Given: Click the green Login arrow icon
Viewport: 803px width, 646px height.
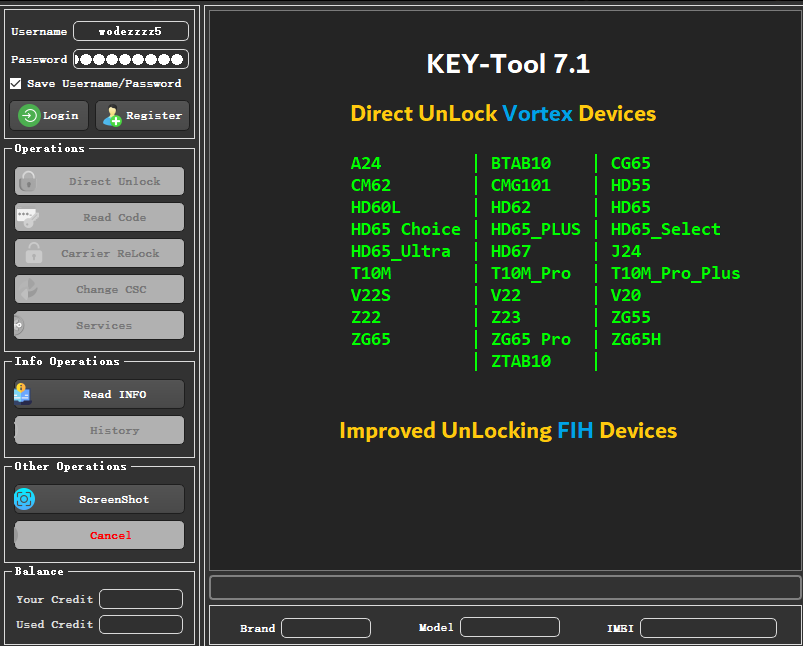Looking at the screenshot, I should 29,115.
